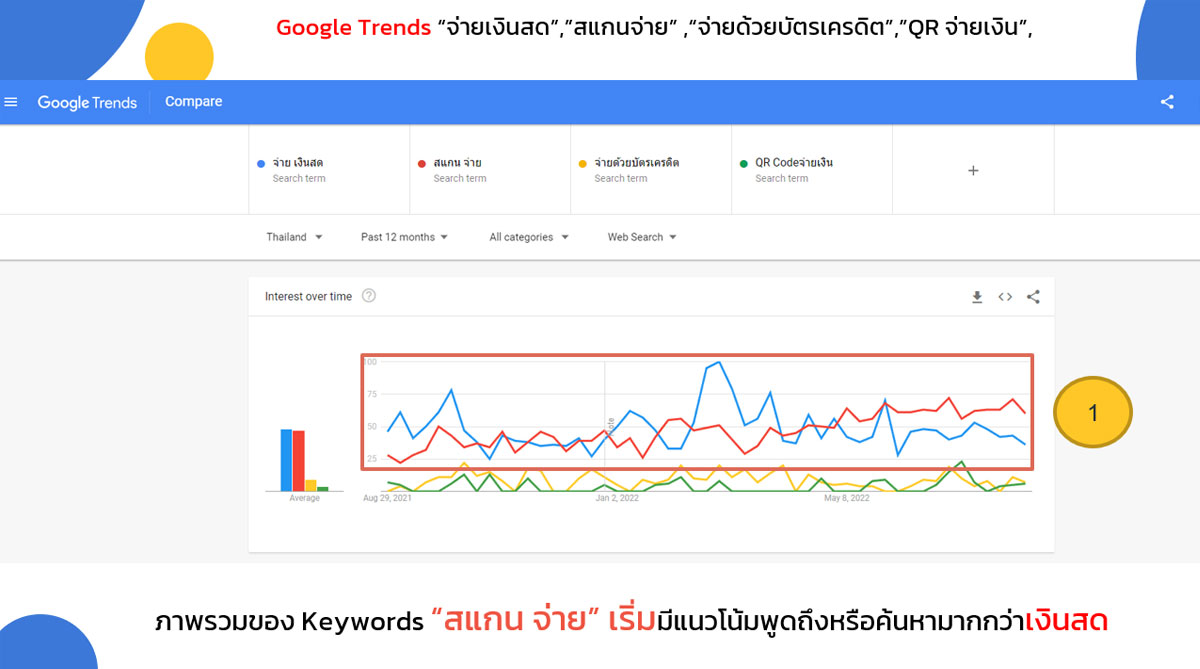Select the Compare label in the header
Image resolution: width=1200 pixels, height=669 pixels.
point(194,102)
